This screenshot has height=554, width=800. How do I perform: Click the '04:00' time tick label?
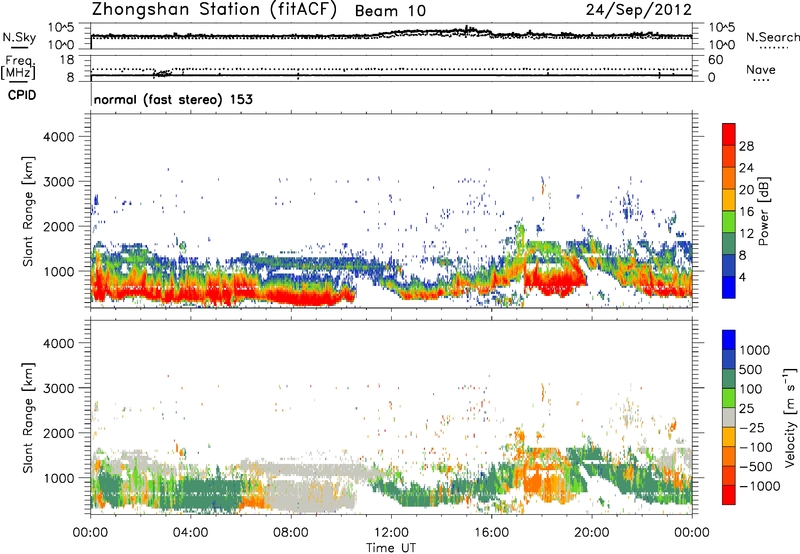190,533
